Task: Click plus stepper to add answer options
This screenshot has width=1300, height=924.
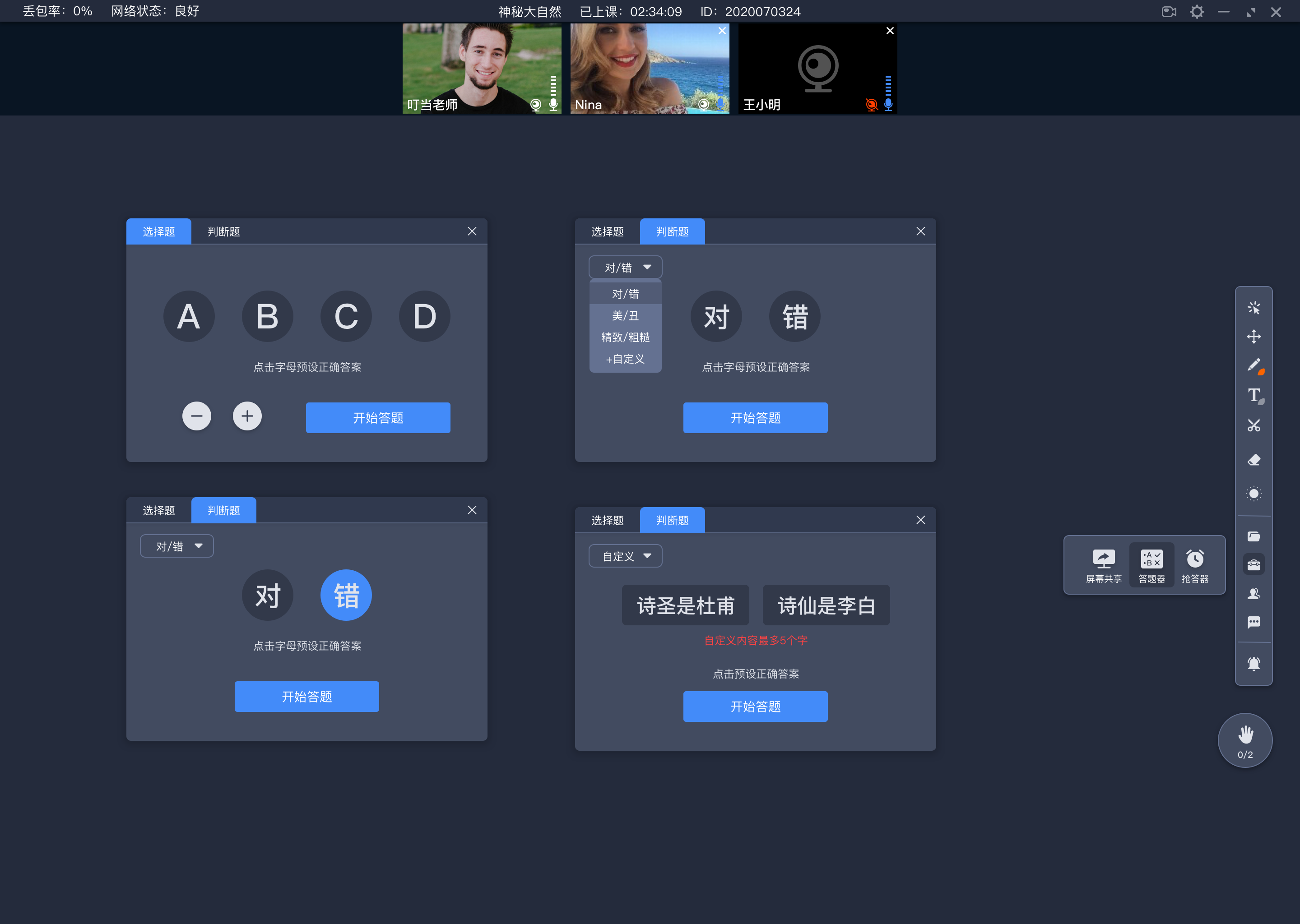Action: (247, 416)
